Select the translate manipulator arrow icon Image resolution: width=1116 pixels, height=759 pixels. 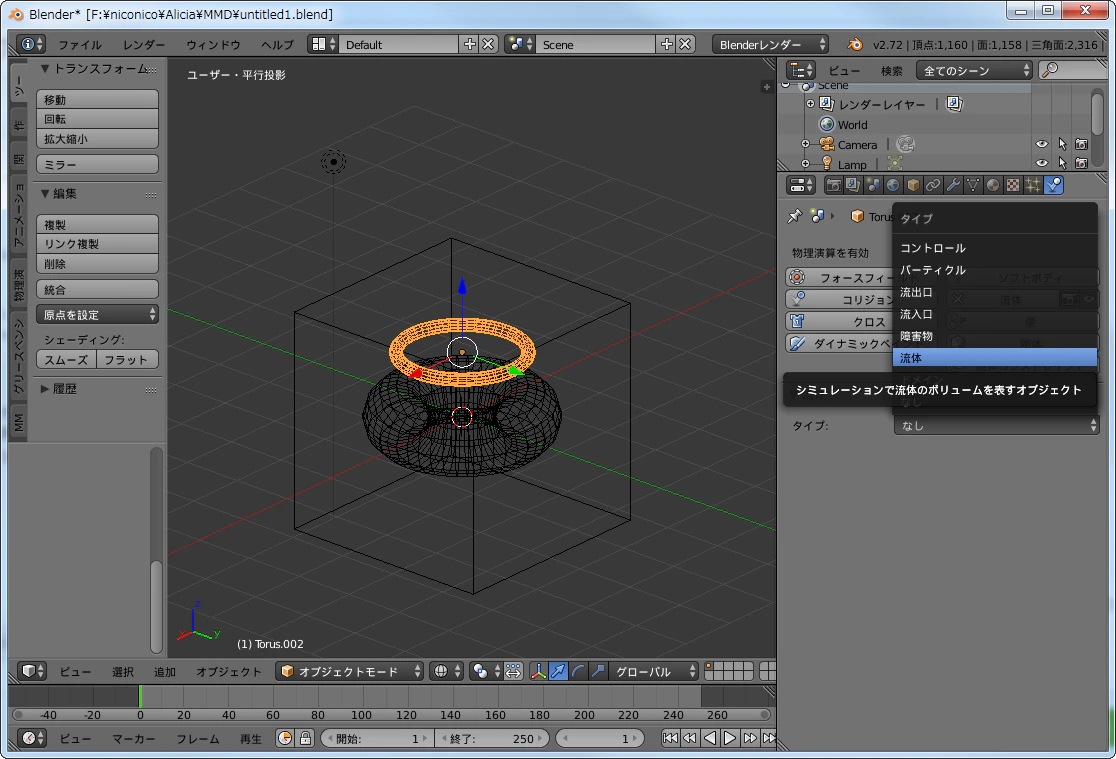[x=559, y=671]
